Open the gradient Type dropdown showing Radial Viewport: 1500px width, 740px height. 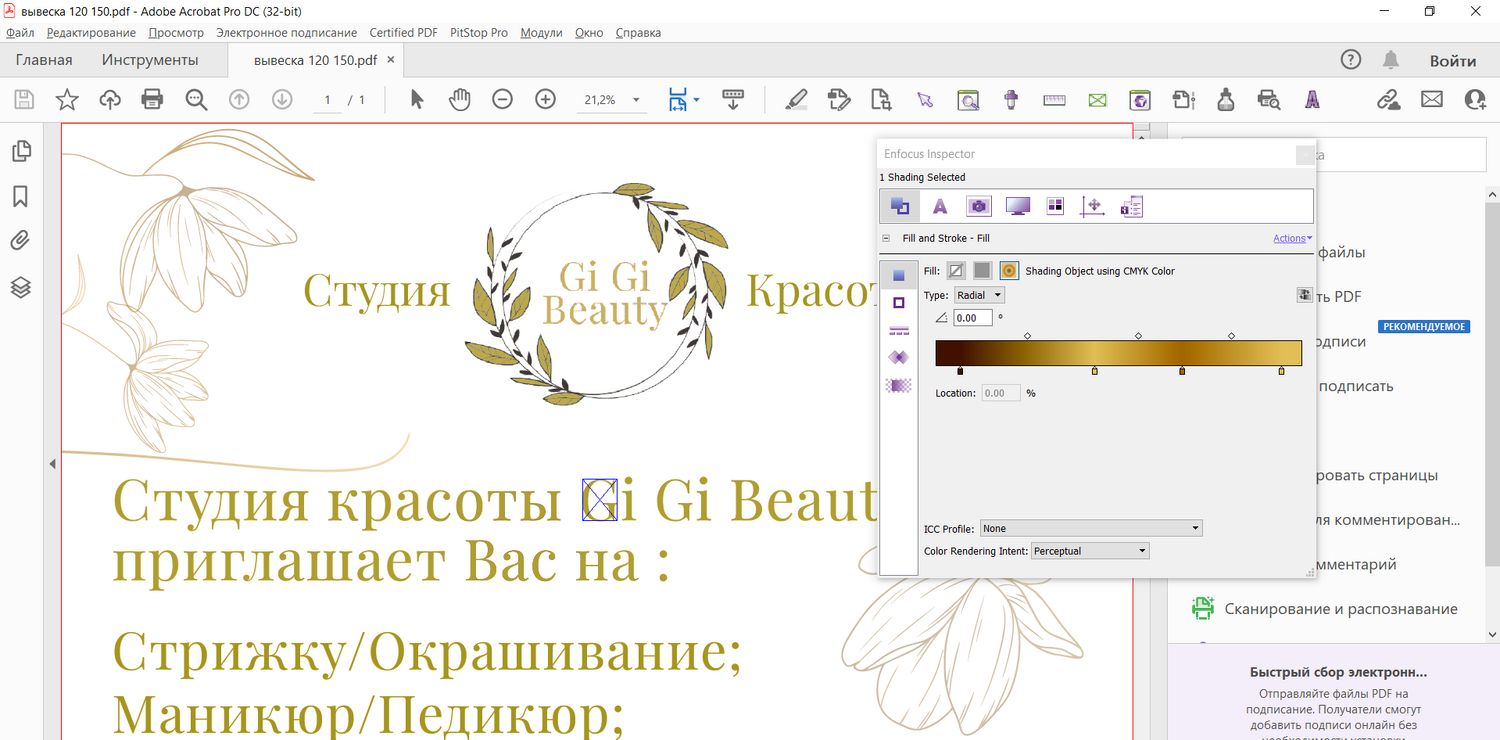pos(979,295)
